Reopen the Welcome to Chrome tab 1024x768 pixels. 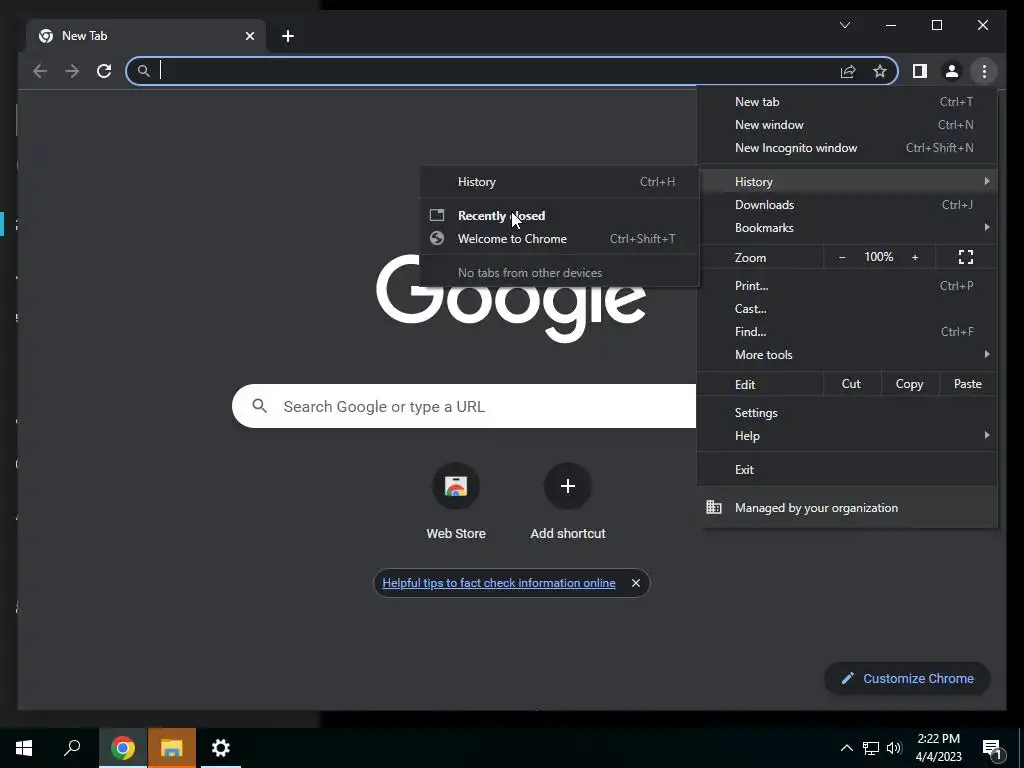(559, 239)
